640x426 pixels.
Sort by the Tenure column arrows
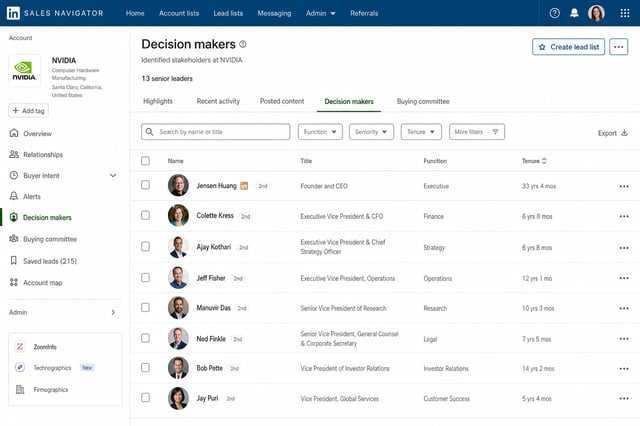(544, 161)
